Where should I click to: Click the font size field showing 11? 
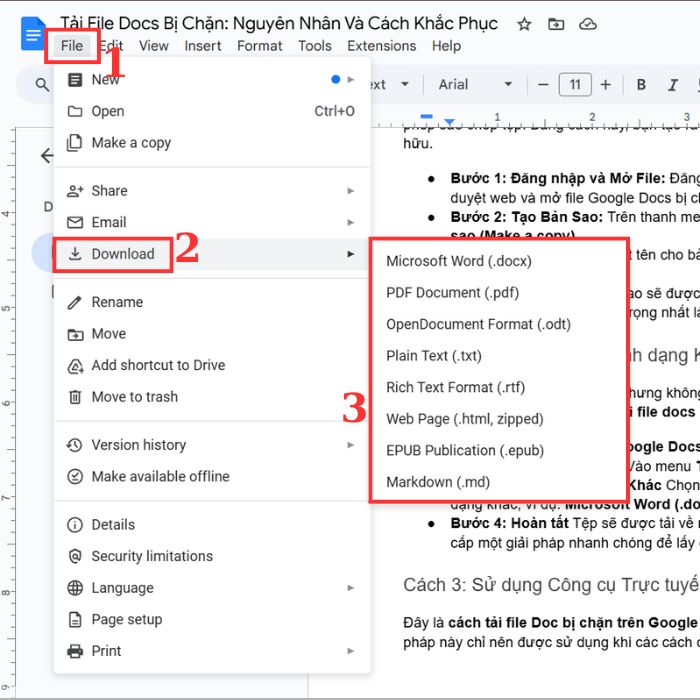575,84
